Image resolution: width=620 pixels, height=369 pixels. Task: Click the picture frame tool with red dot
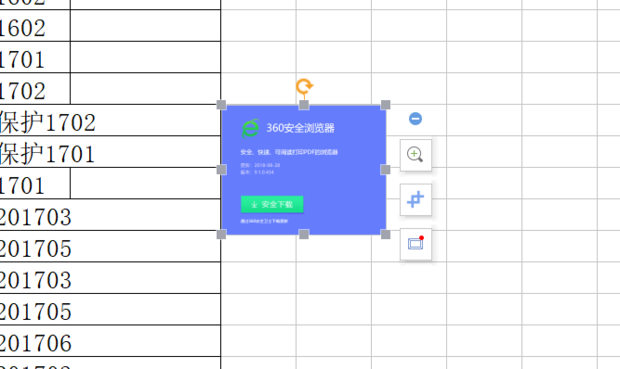click(x=416, y=244)
